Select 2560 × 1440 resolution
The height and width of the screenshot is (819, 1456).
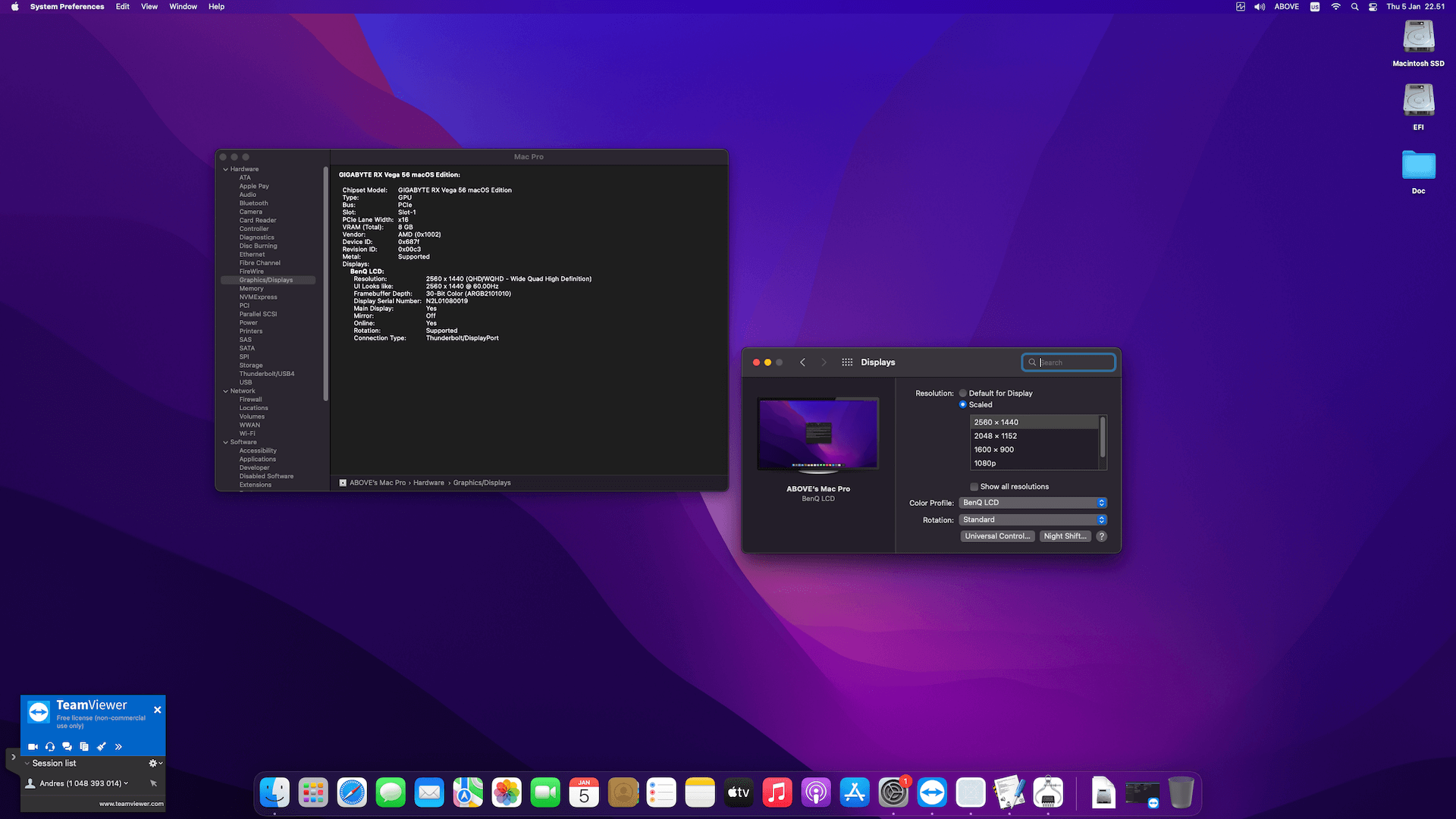pos(1035,422)
